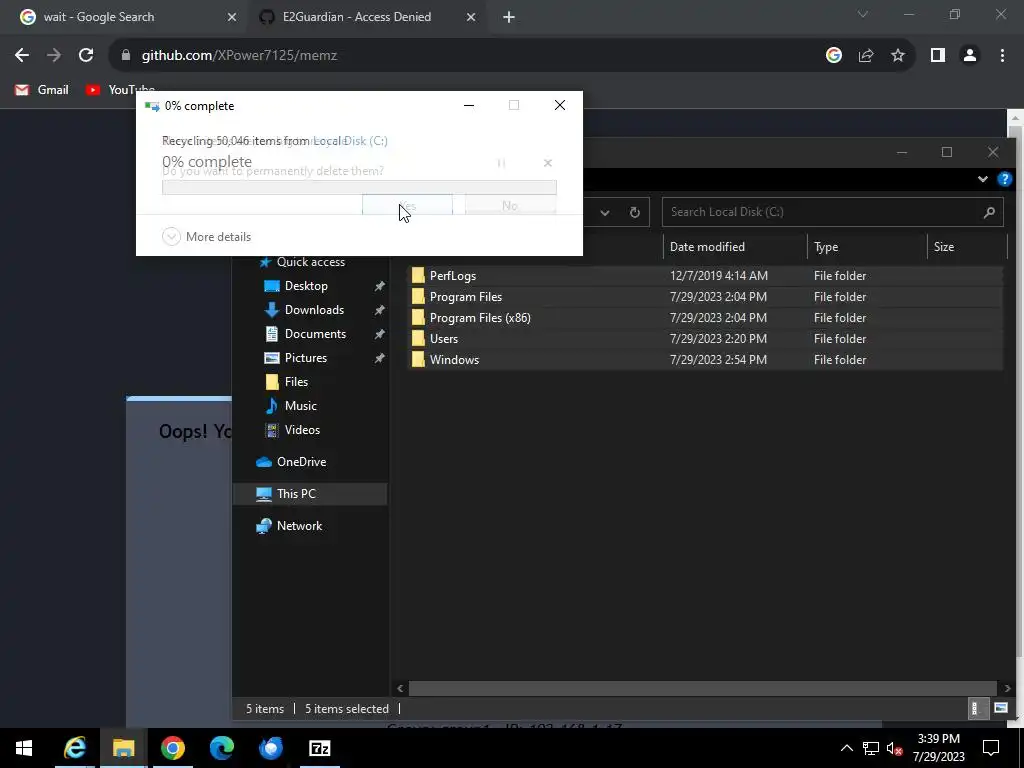Bookmark this page with the star
This screenshot has width=1024, height=768.
898,56
